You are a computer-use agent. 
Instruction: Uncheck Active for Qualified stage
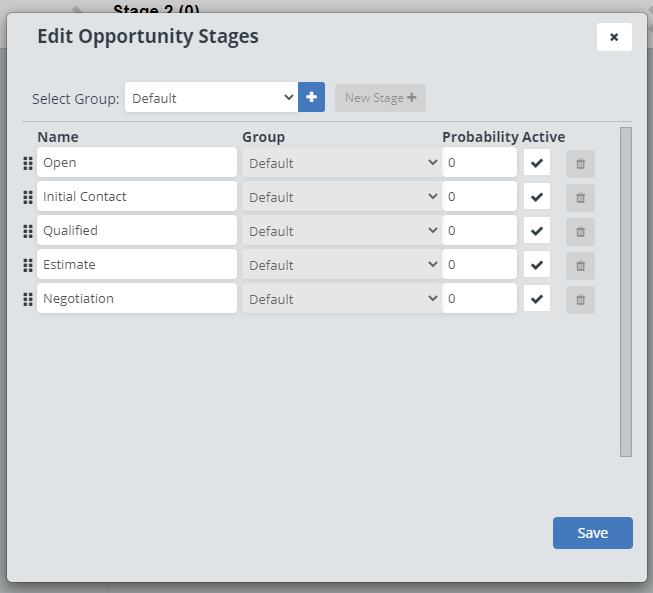pos(537,231)
